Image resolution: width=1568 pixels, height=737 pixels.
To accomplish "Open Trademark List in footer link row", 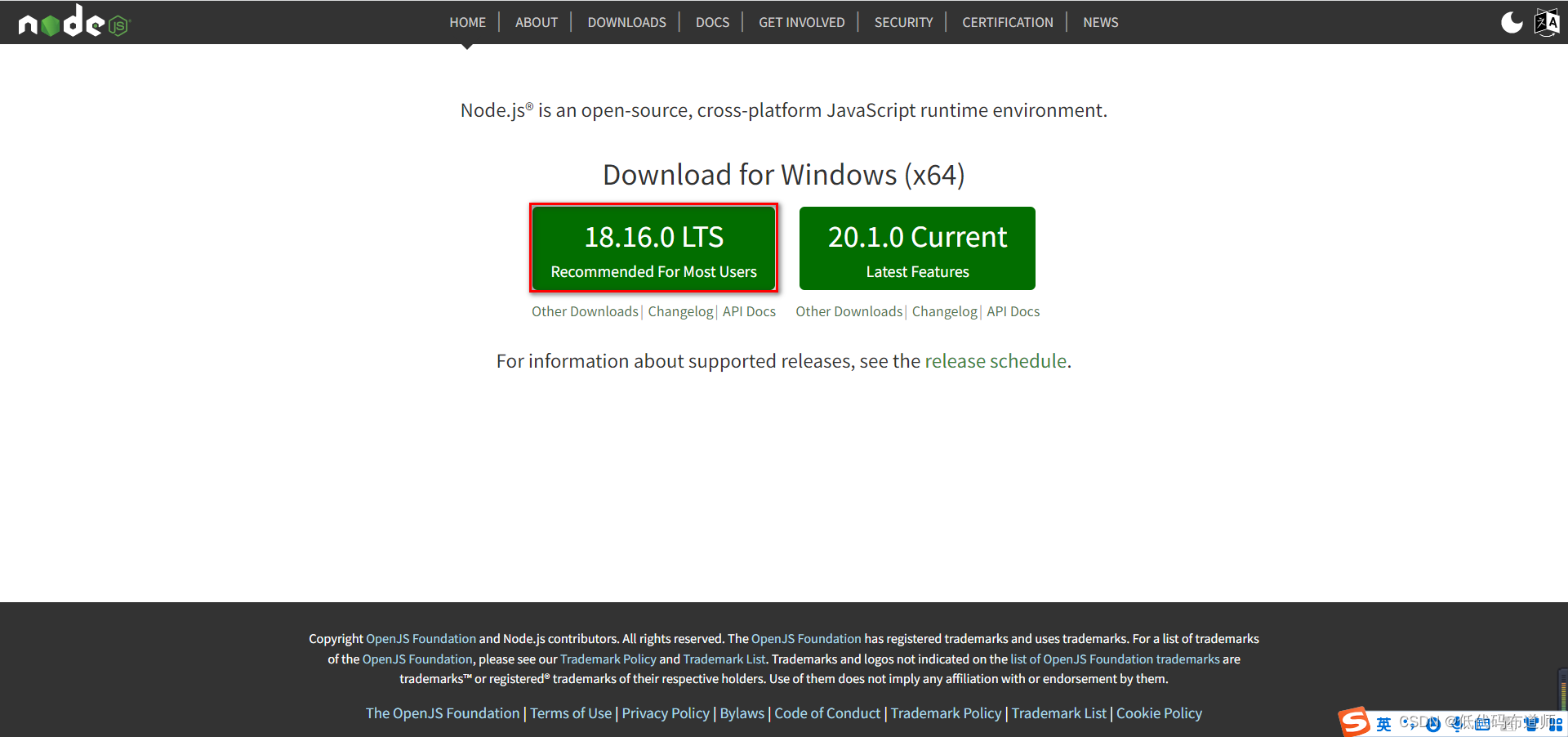I will point(1058,713).
